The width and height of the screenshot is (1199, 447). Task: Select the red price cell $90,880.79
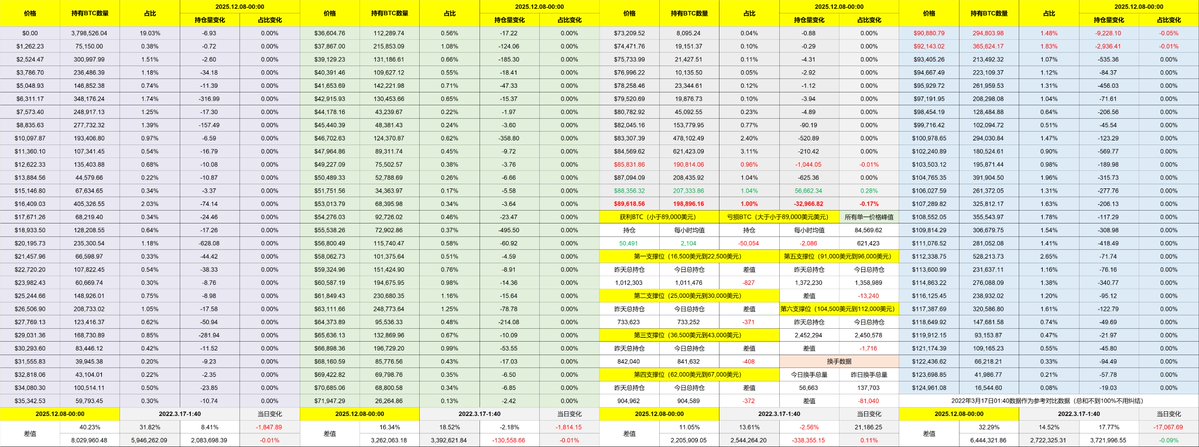[929, 33]
